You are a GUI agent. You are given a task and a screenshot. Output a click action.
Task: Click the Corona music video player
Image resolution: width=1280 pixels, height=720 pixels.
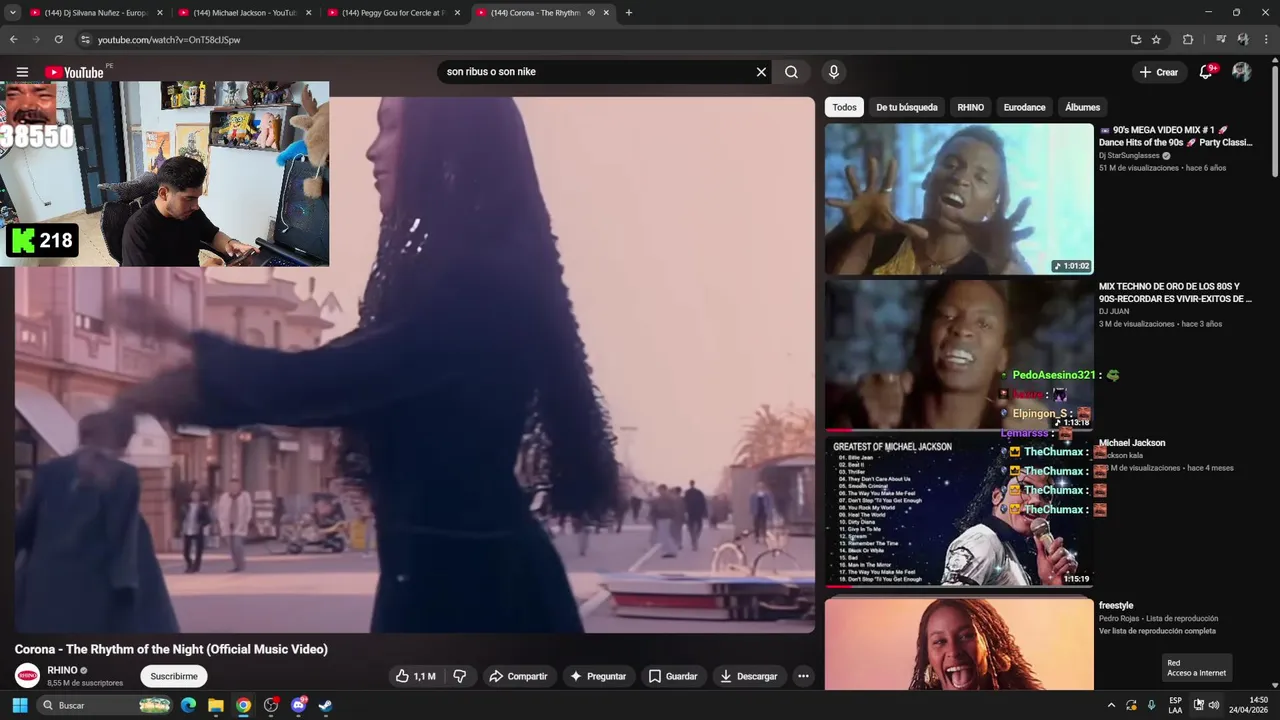(415, 365)
